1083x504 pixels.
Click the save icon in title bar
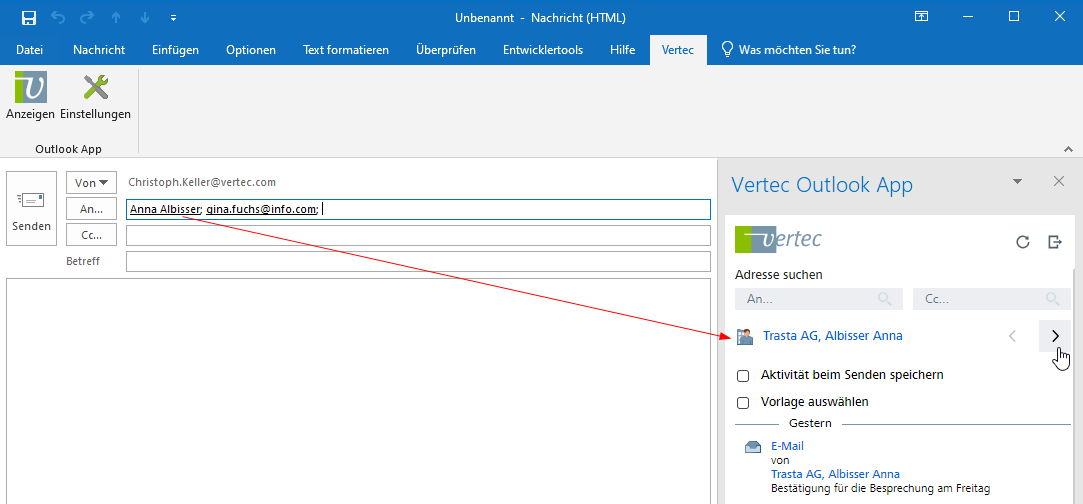click(29, 17)
